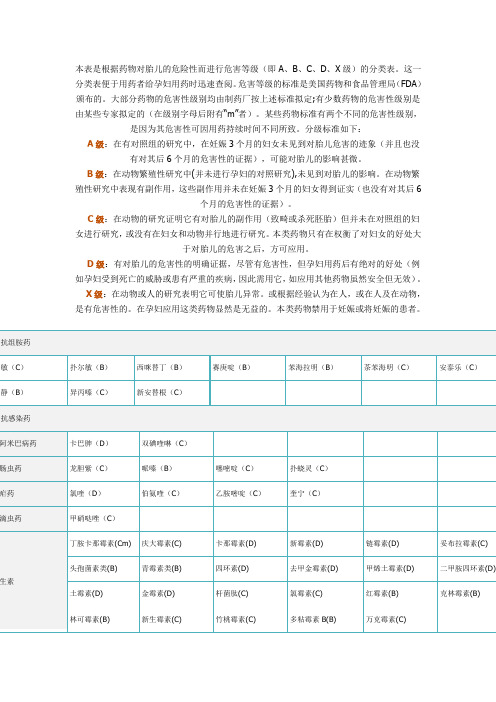Select the cell '红霉素(B)'
The height and width of the screenshot is (702, 496).
pyautogui.click(x=382, y=594)
